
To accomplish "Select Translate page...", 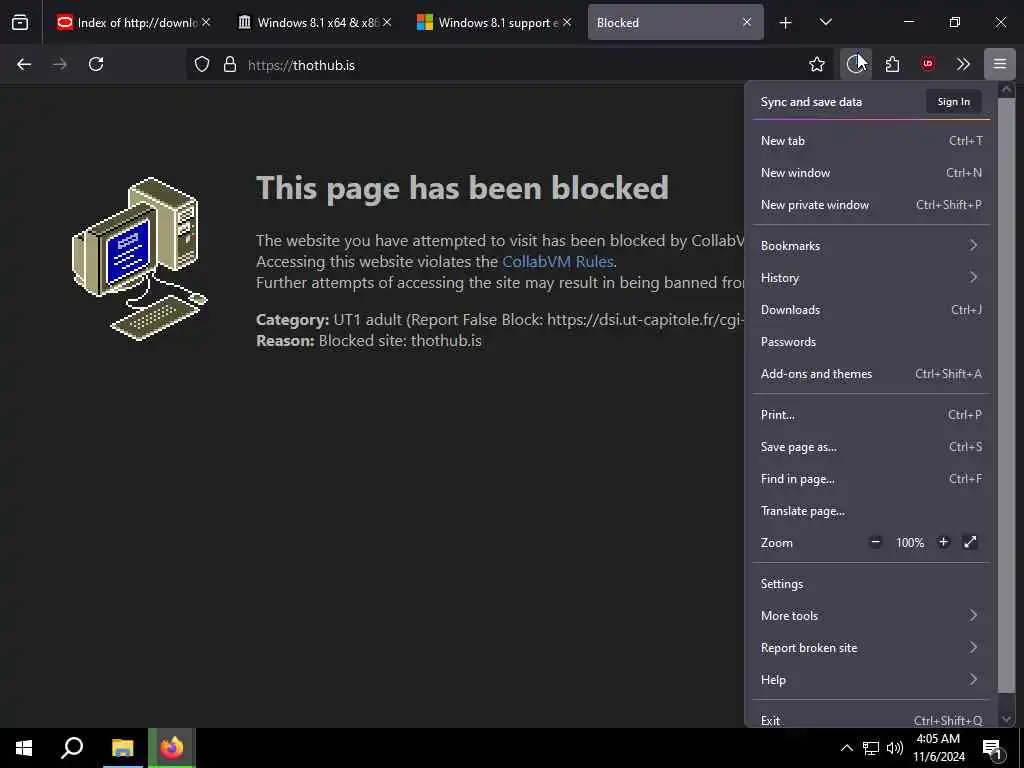I will pos(871,511).
